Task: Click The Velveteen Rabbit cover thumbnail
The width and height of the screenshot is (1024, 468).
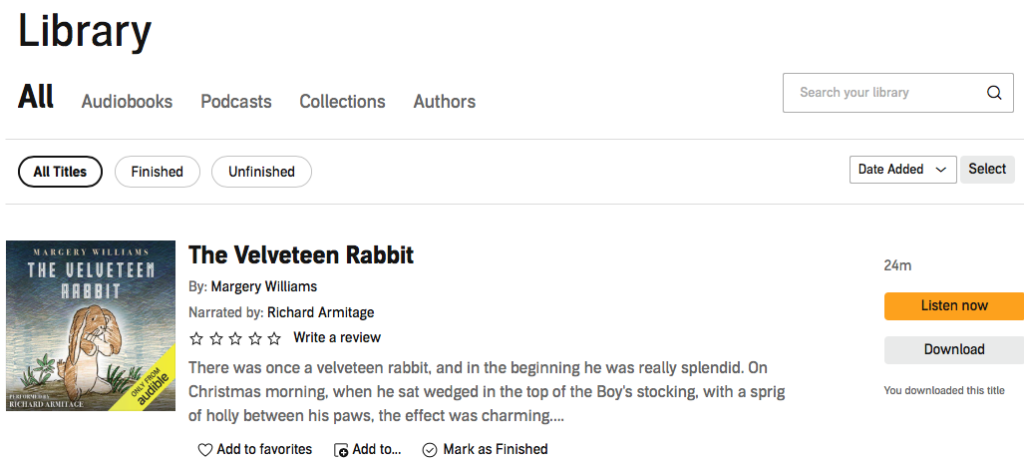Action: pyautogui.click(x=91, y=326)
